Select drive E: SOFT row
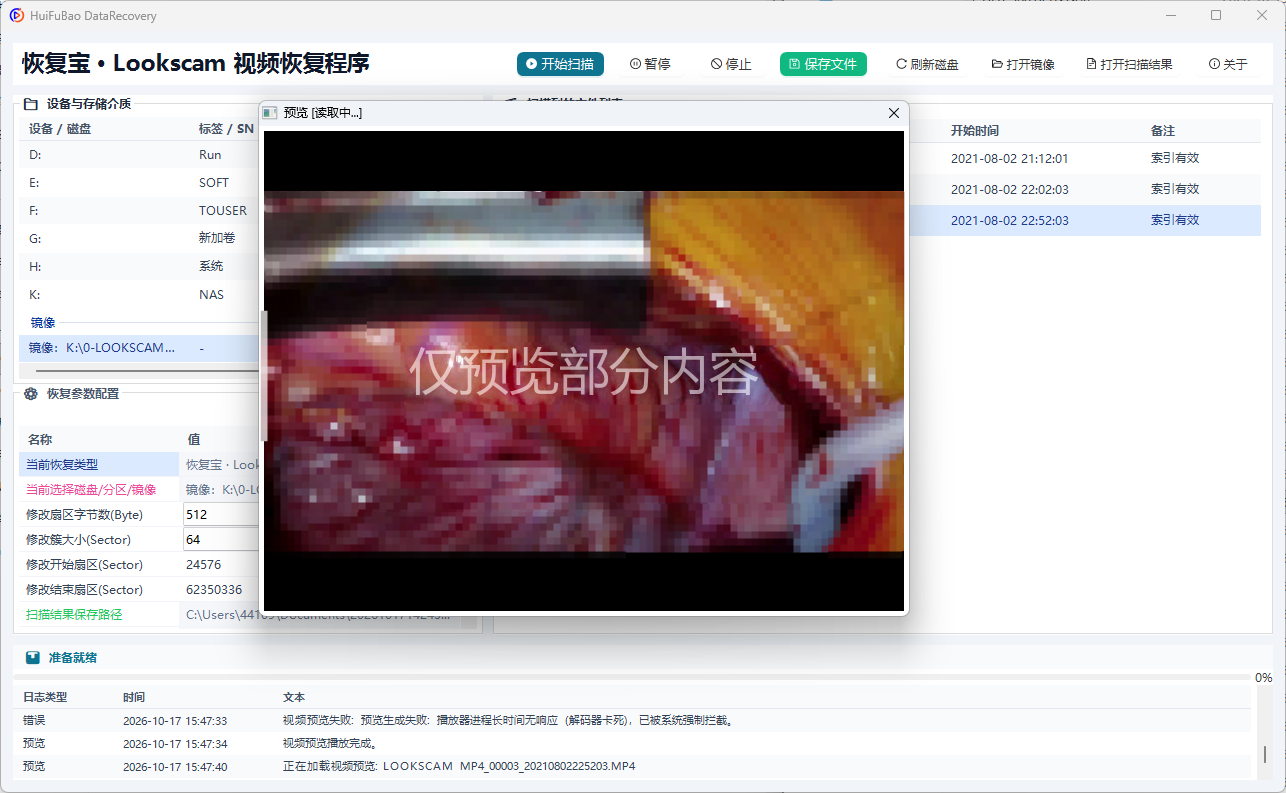 139,183
